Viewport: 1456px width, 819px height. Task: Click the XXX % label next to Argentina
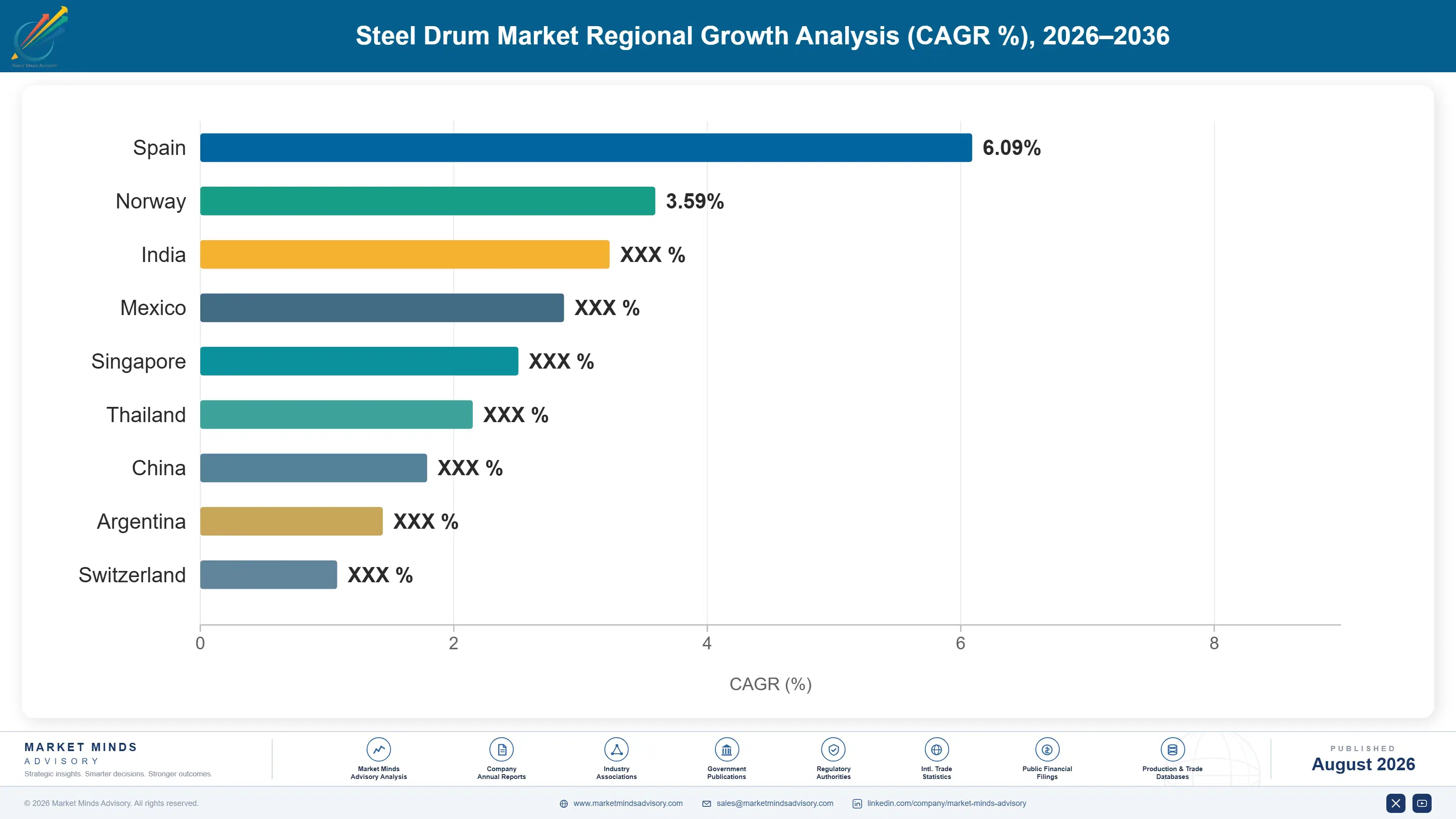click(425, 521)
